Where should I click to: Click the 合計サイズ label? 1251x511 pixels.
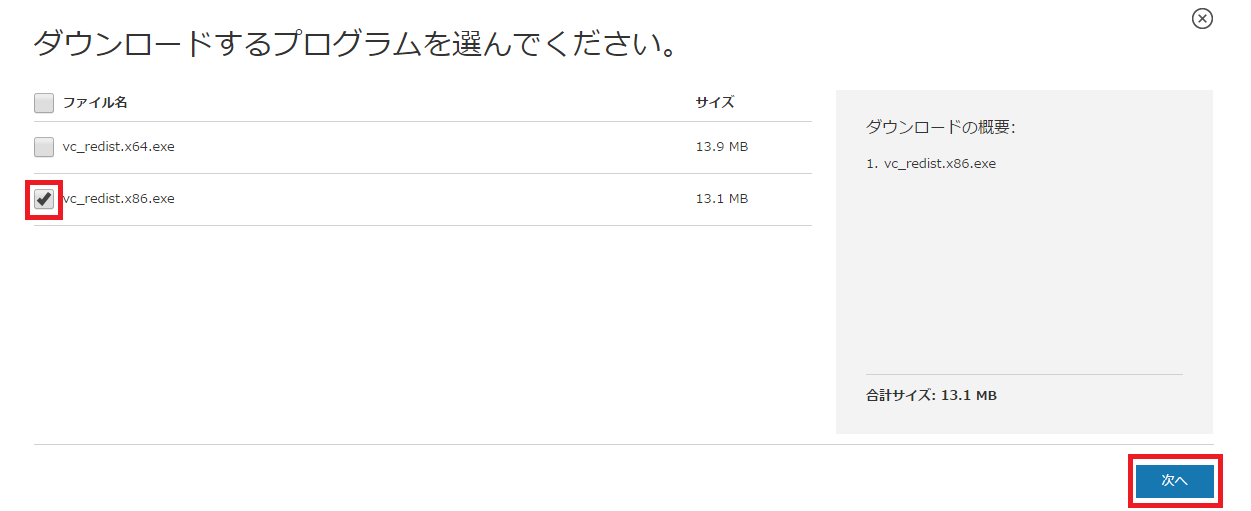click(x=901, y=395)
